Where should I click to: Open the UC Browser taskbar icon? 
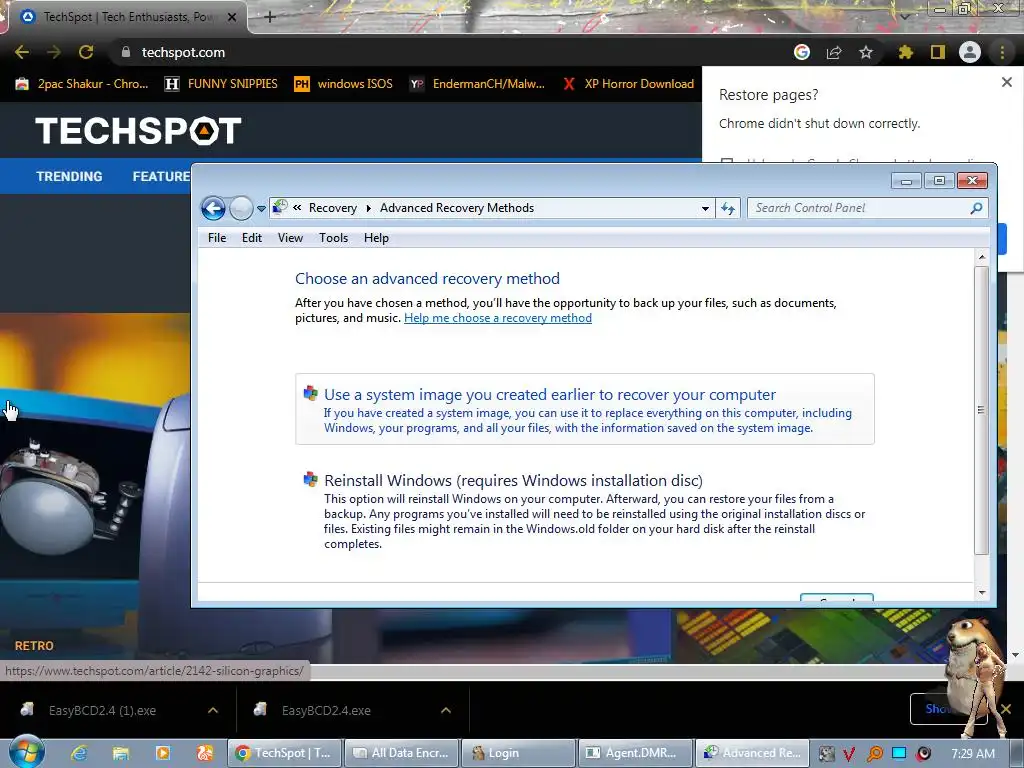coord(204,753)
